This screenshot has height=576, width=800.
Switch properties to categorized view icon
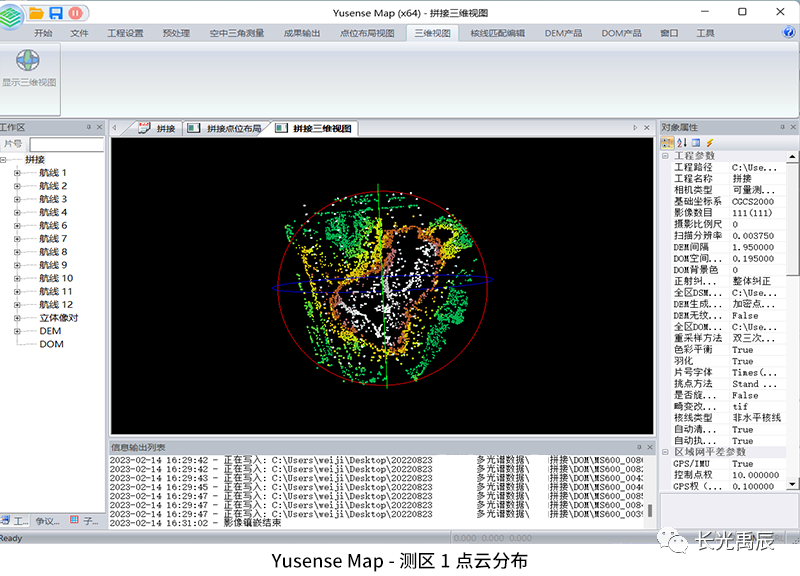(667, 143)
